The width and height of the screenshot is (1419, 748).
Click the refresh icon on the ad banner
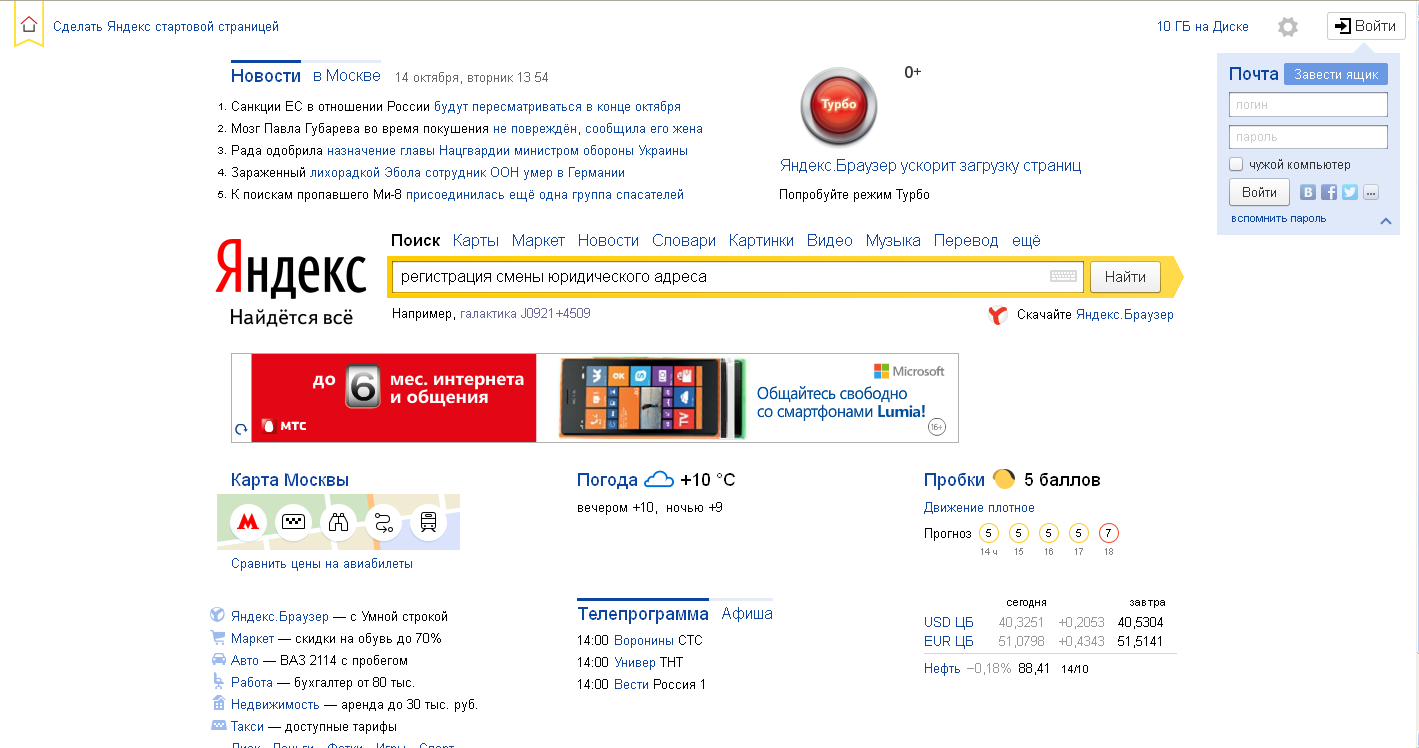click(x=241, y=430)
